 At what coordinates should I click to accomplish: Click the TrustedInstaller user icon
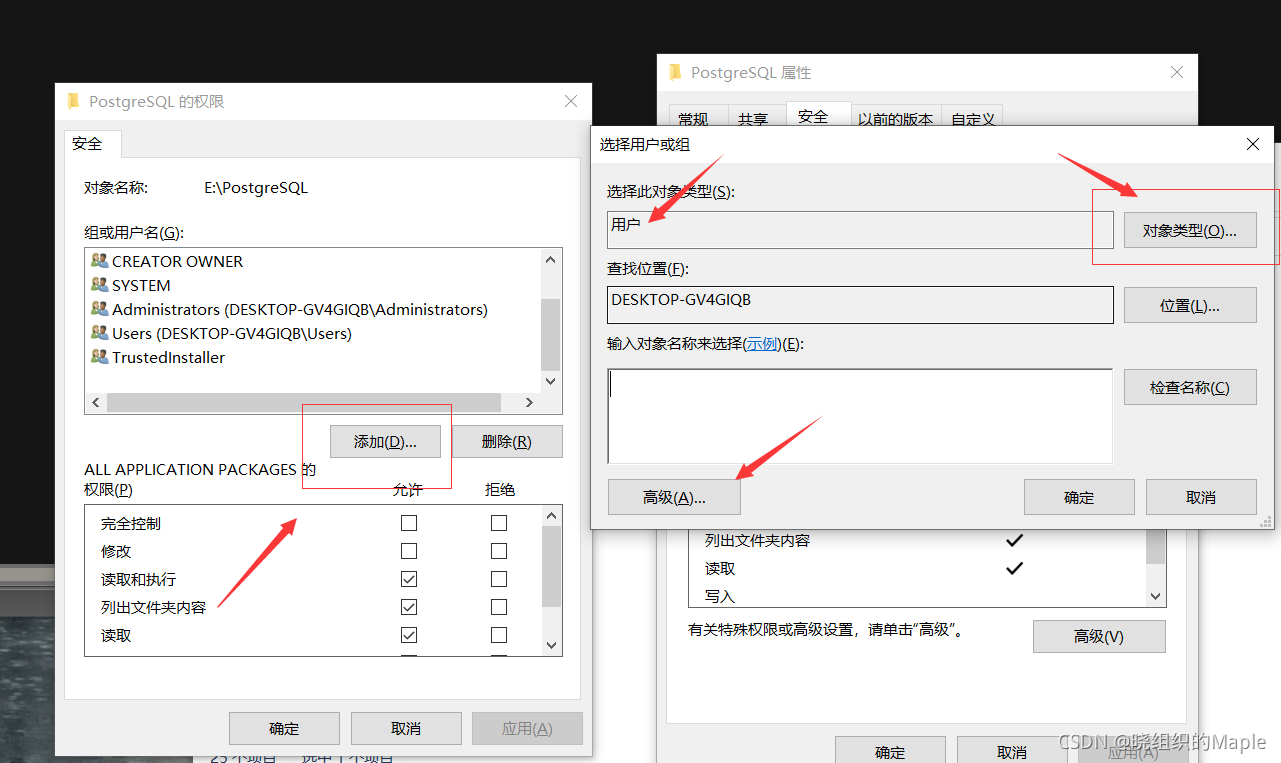coord(100,357)
